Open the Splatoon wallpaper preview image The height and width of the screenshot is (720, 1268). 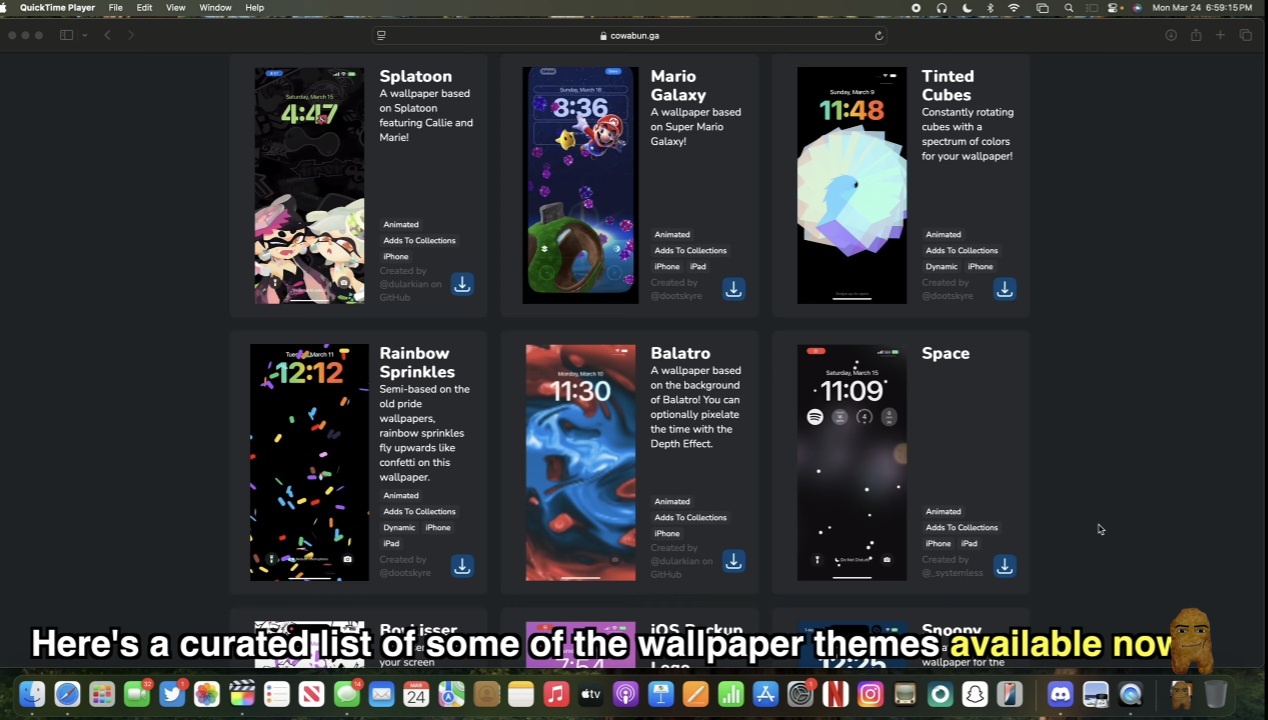coord(309,185)
